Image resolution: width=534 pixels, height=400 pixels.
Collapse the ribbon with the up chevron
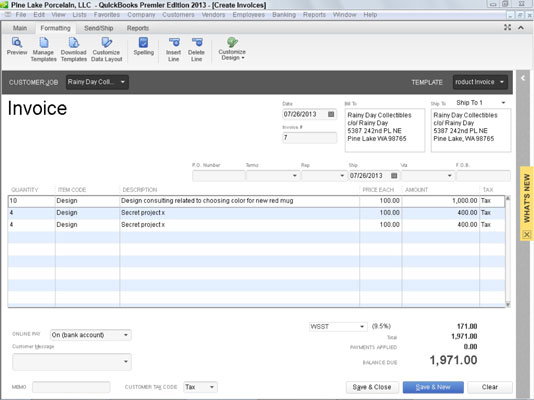click(521, 28)
